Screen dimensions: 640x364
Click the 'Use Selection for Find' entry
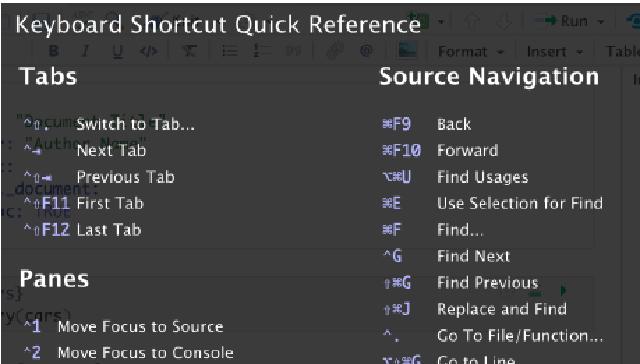coord(520,203)
